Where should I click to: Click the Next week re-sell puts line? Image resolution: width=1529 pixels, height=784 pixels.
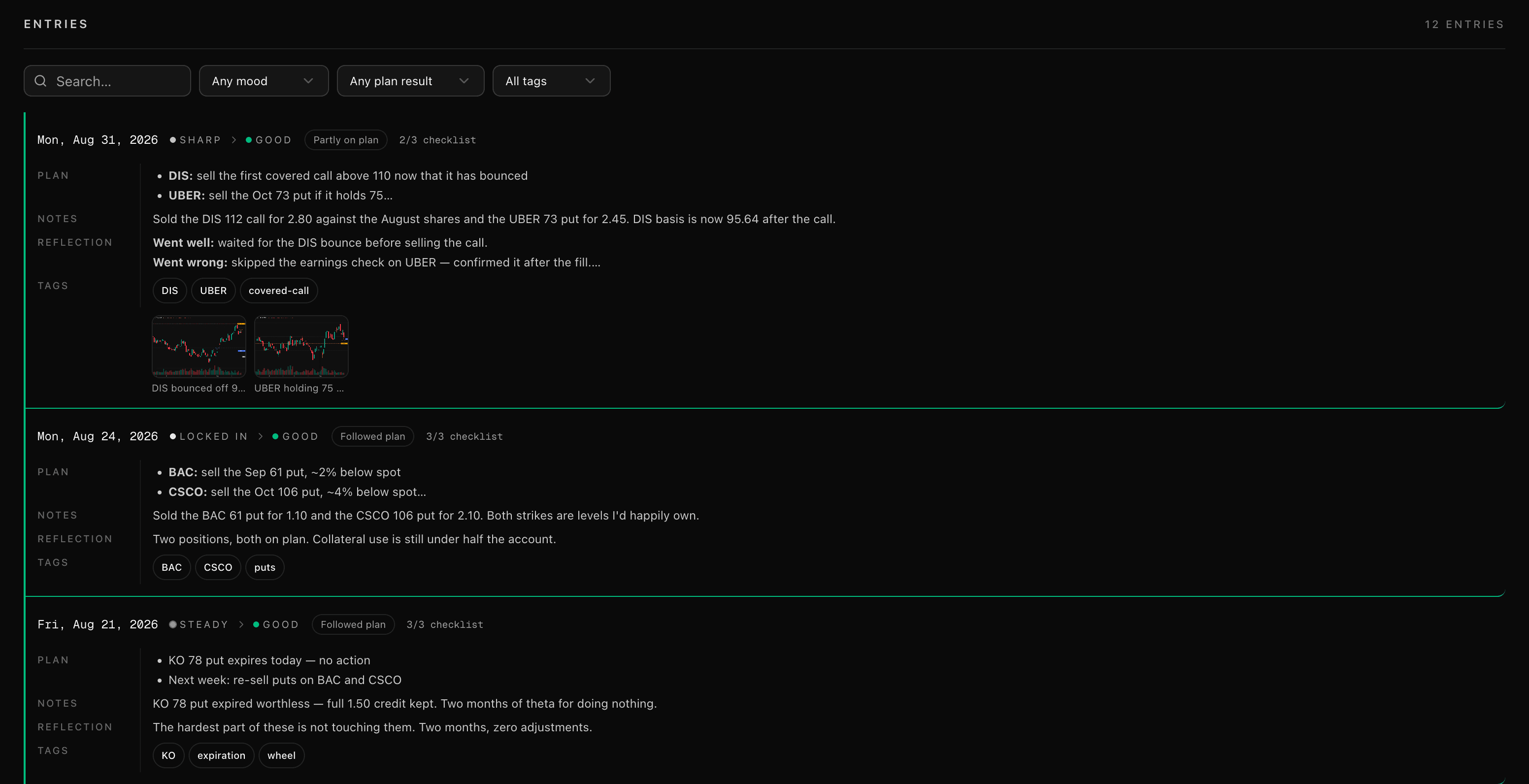click(285, 680)
